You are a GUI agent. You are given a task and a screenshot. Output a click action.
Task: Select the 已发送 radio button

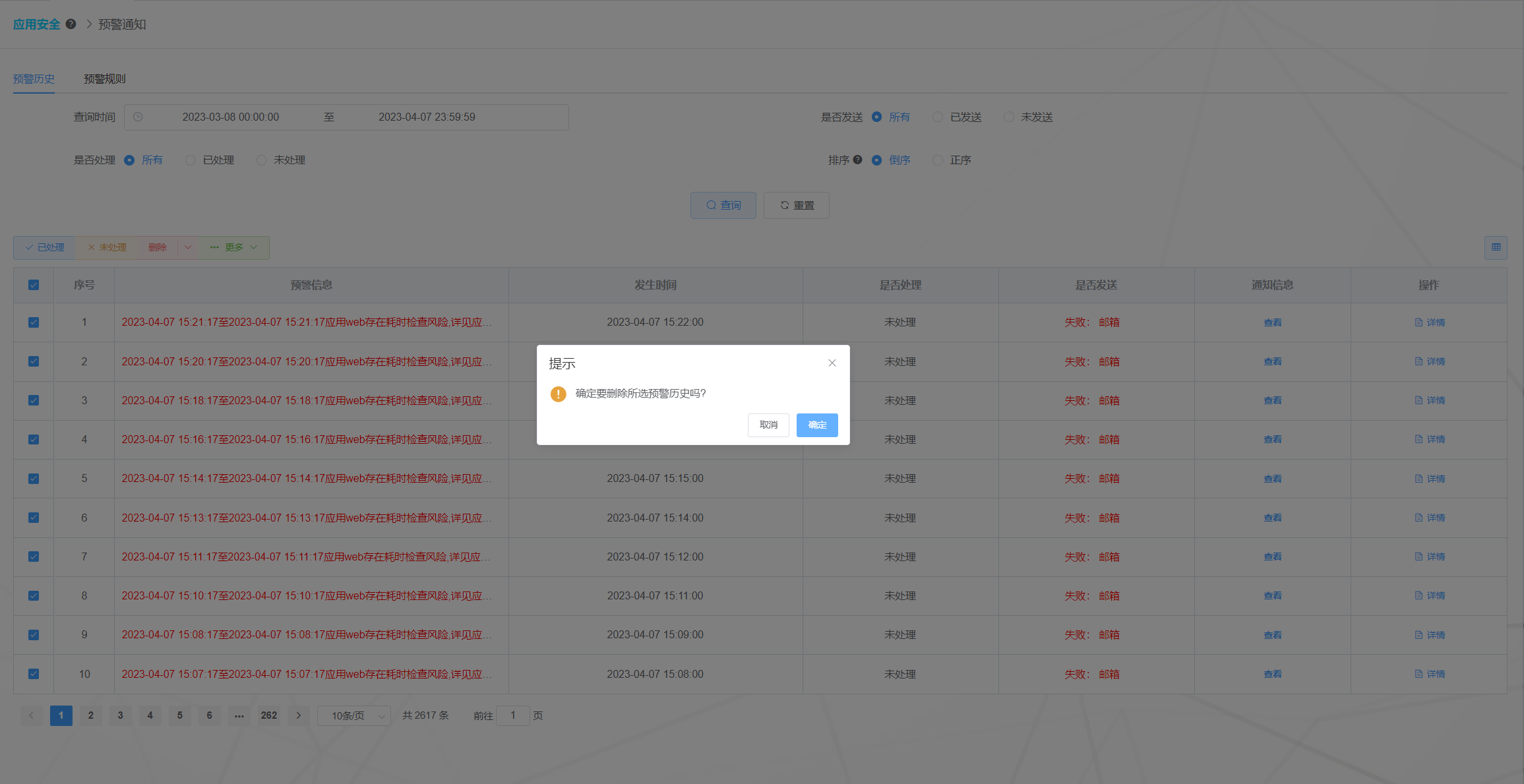point(937,117)
